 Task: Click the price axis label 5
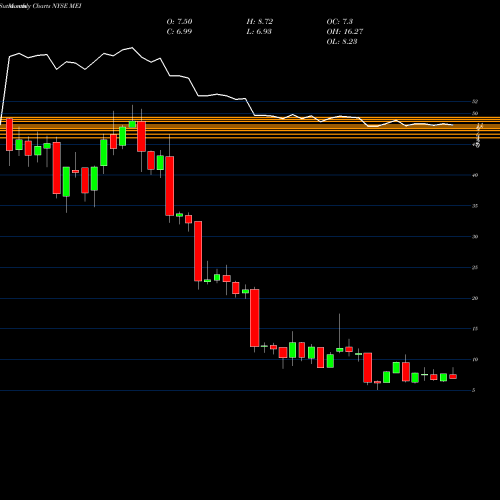[474, 390]
